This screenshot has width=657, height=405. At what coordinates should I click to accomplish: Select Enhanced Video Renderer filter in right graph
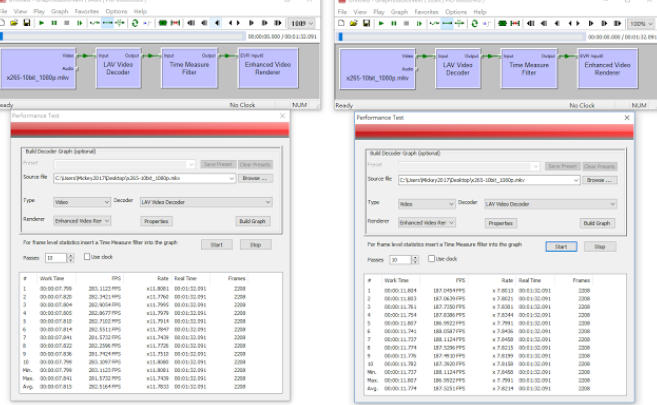coord(607,69)
